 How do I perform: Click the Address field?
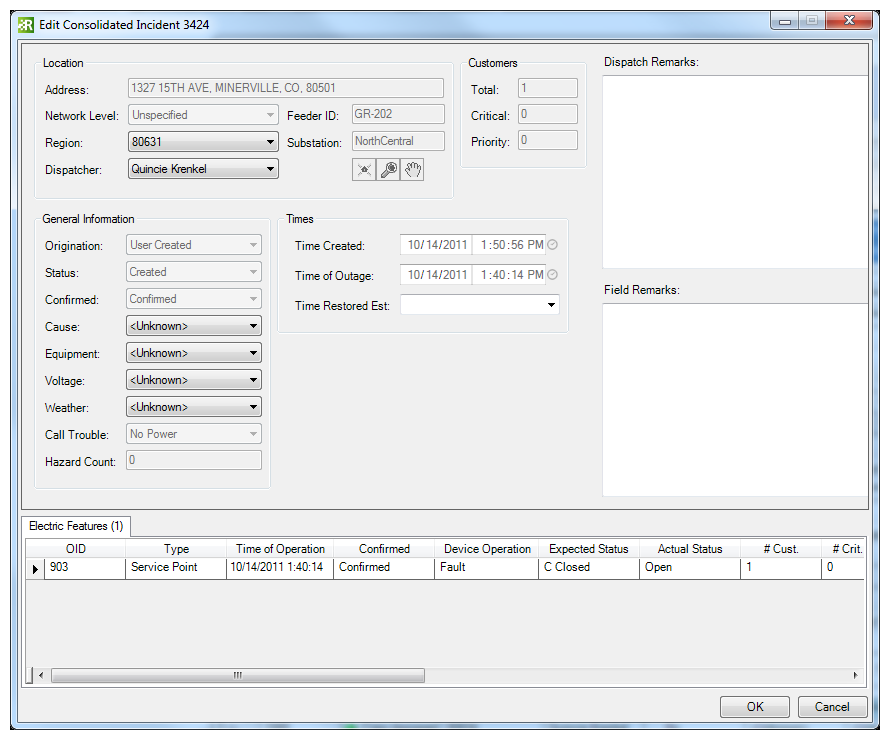286,88
